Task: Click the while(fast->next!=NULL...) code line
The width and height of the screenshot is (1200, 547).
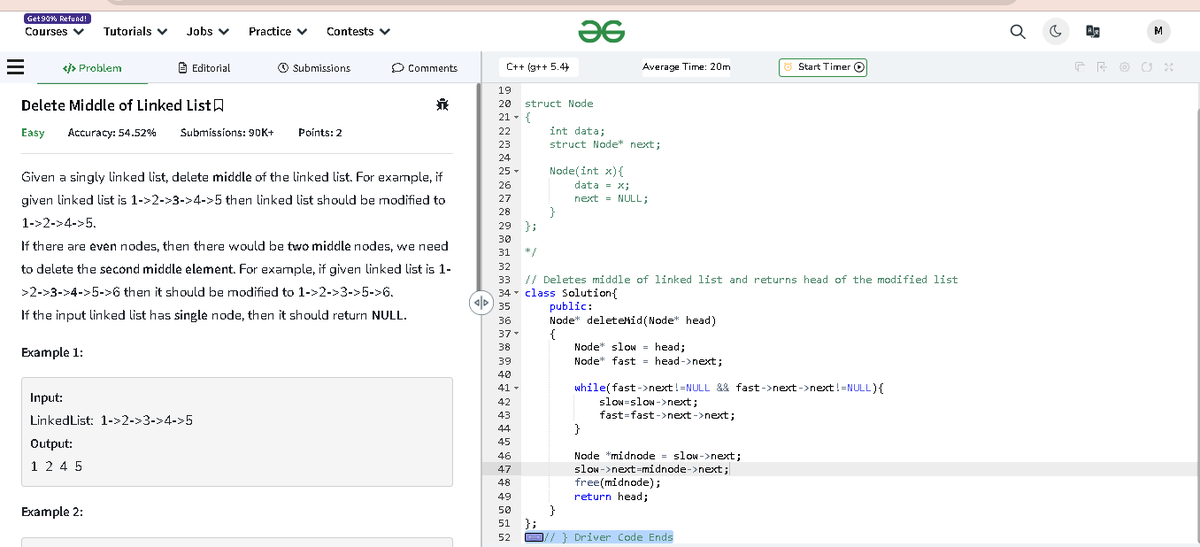Action: pos(729,388)
